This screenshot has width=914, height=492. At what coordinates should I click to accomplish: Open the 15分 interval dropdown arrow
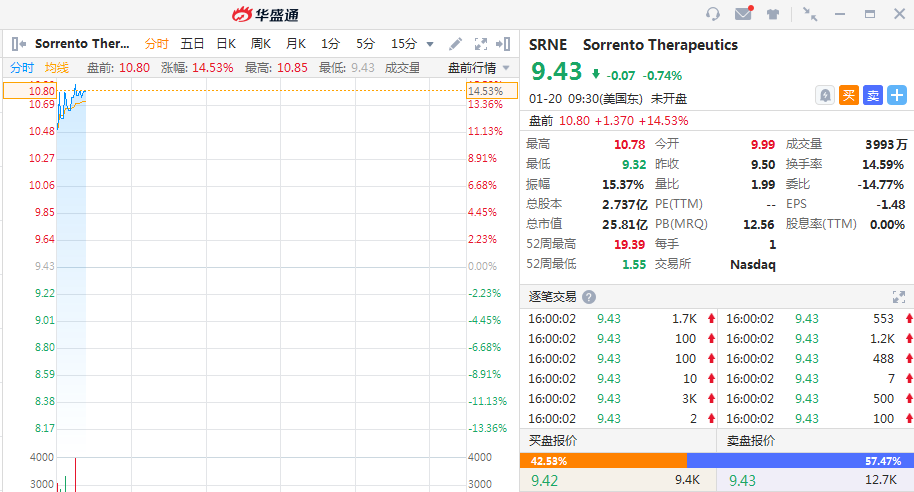[430, 44]
